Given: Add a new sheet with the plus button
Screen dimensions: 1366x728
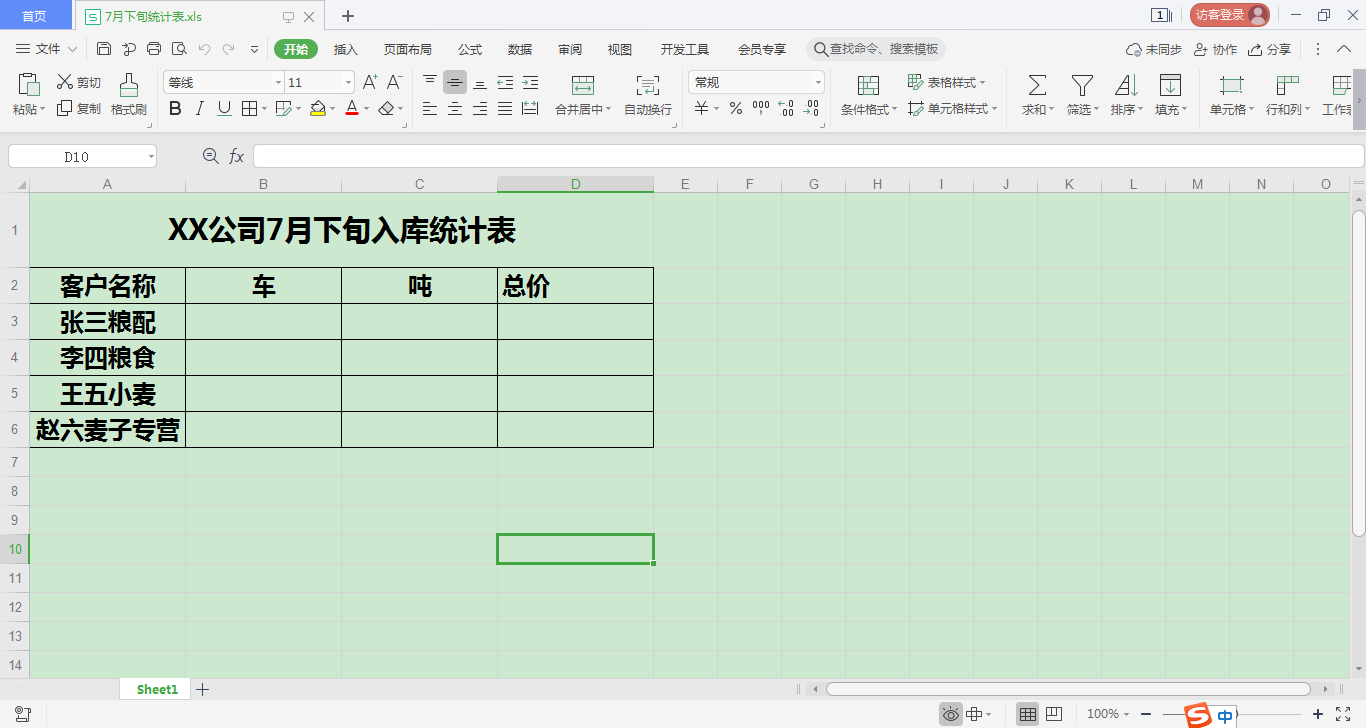Looking at the screenshot, I should (203, 689).
